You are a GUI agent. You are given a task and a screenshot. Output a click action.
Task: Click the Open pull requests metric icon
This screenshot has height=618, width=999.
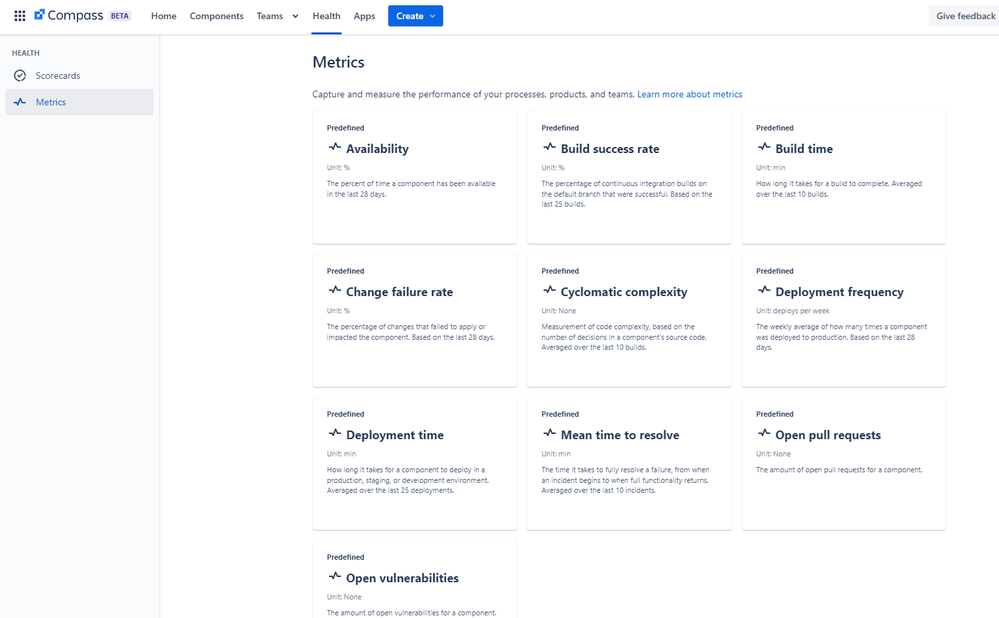click(x=763, y=434)
